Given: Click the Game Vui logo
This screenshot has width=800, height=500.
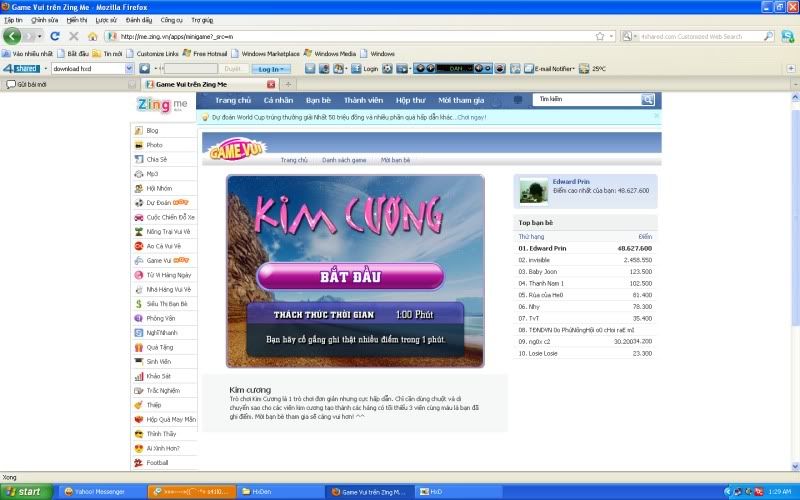Looking at the screenshot, I should coord(237,149).
